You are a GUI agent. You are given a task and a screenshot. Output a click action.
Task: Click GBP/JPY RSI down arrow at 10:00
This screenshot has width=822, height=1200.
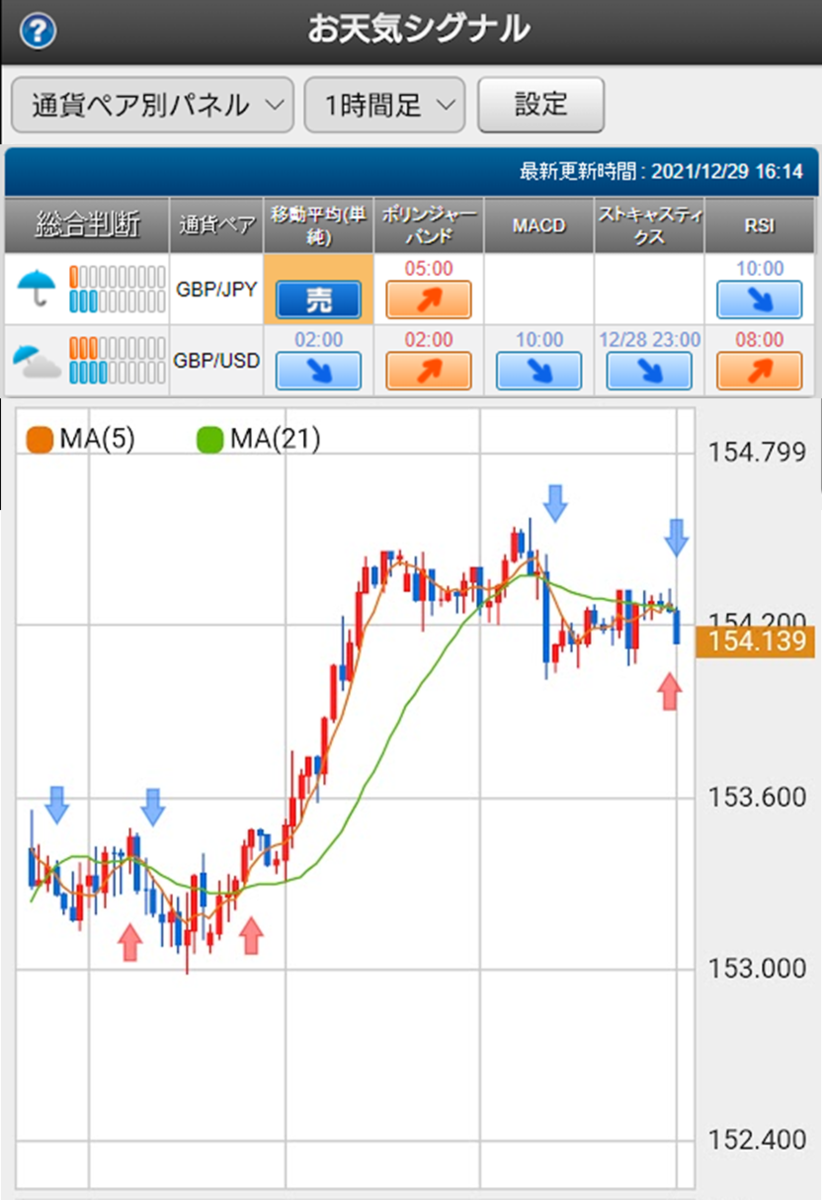[x=759, y=299]
